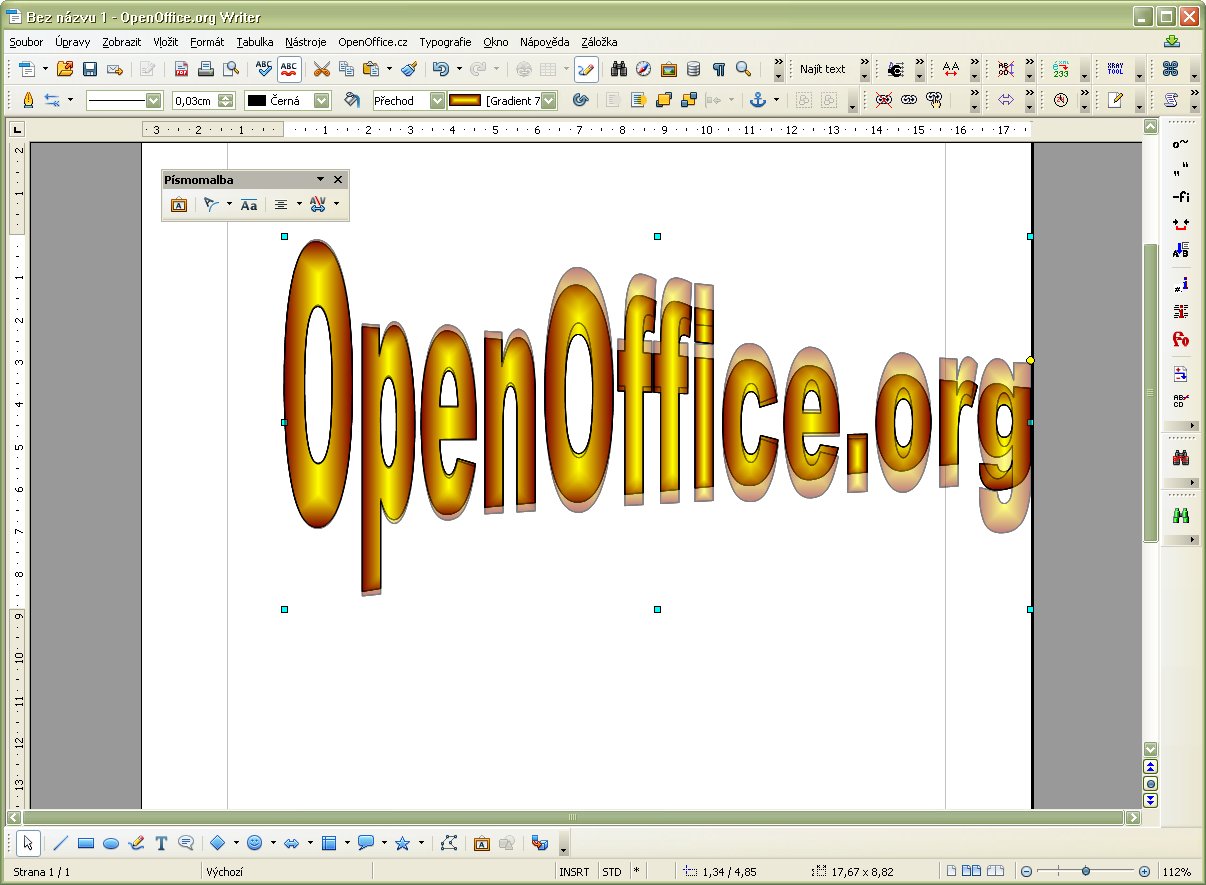This screenshot has width=1206, height=885.
Task: Select the Line tool in the Drawing toolbar
Action: click(60, 843)
